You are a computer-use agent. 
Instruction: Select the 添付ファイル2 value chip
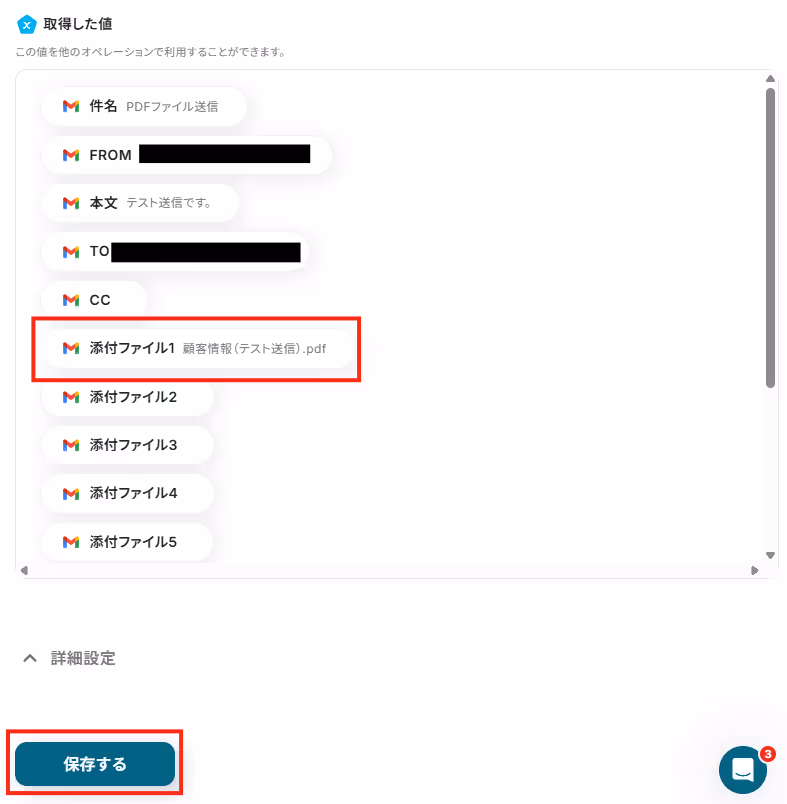[127, 397]
